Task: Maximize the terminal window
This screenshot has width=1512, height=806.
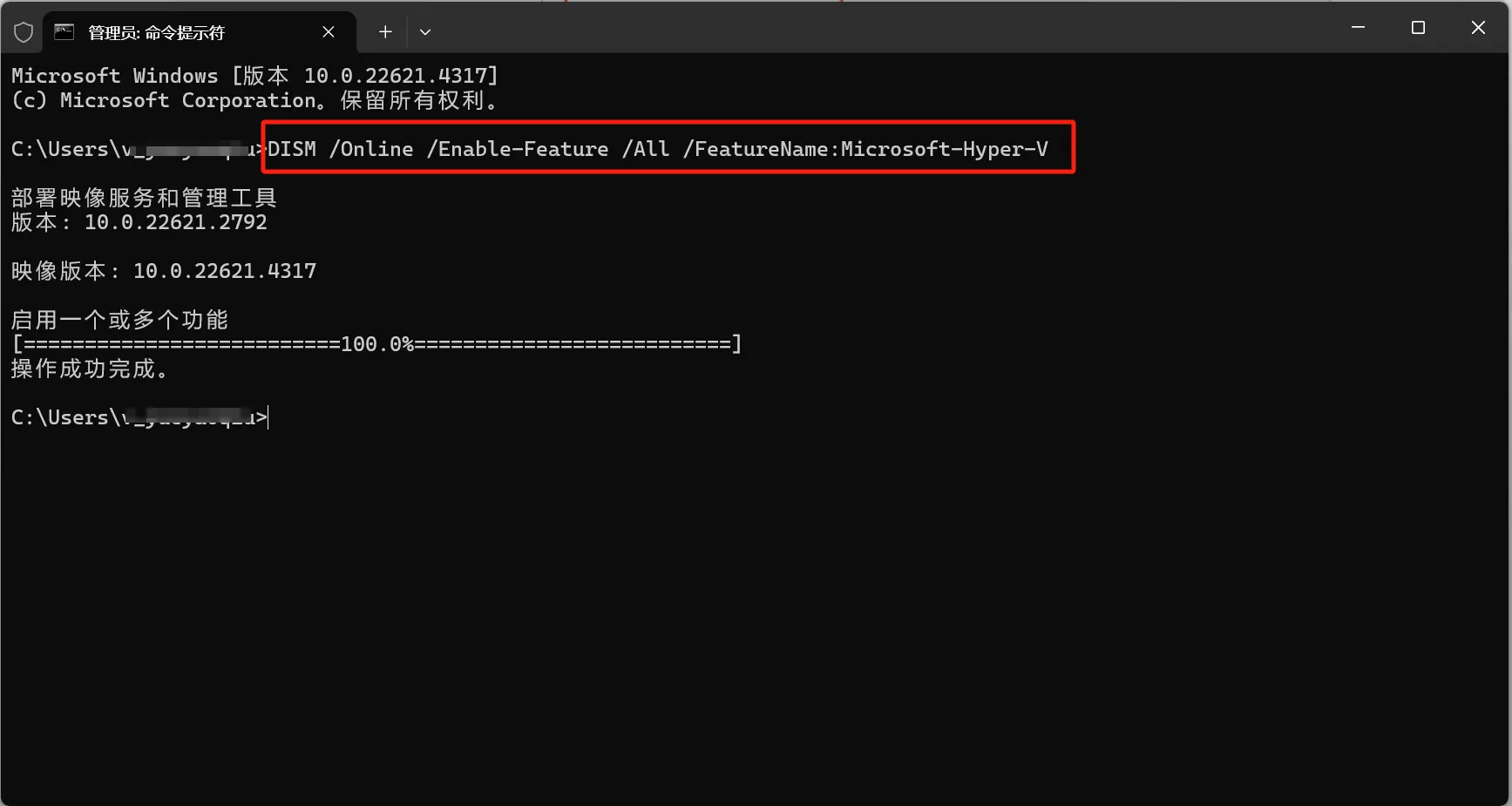Action: pos(1418,28)
